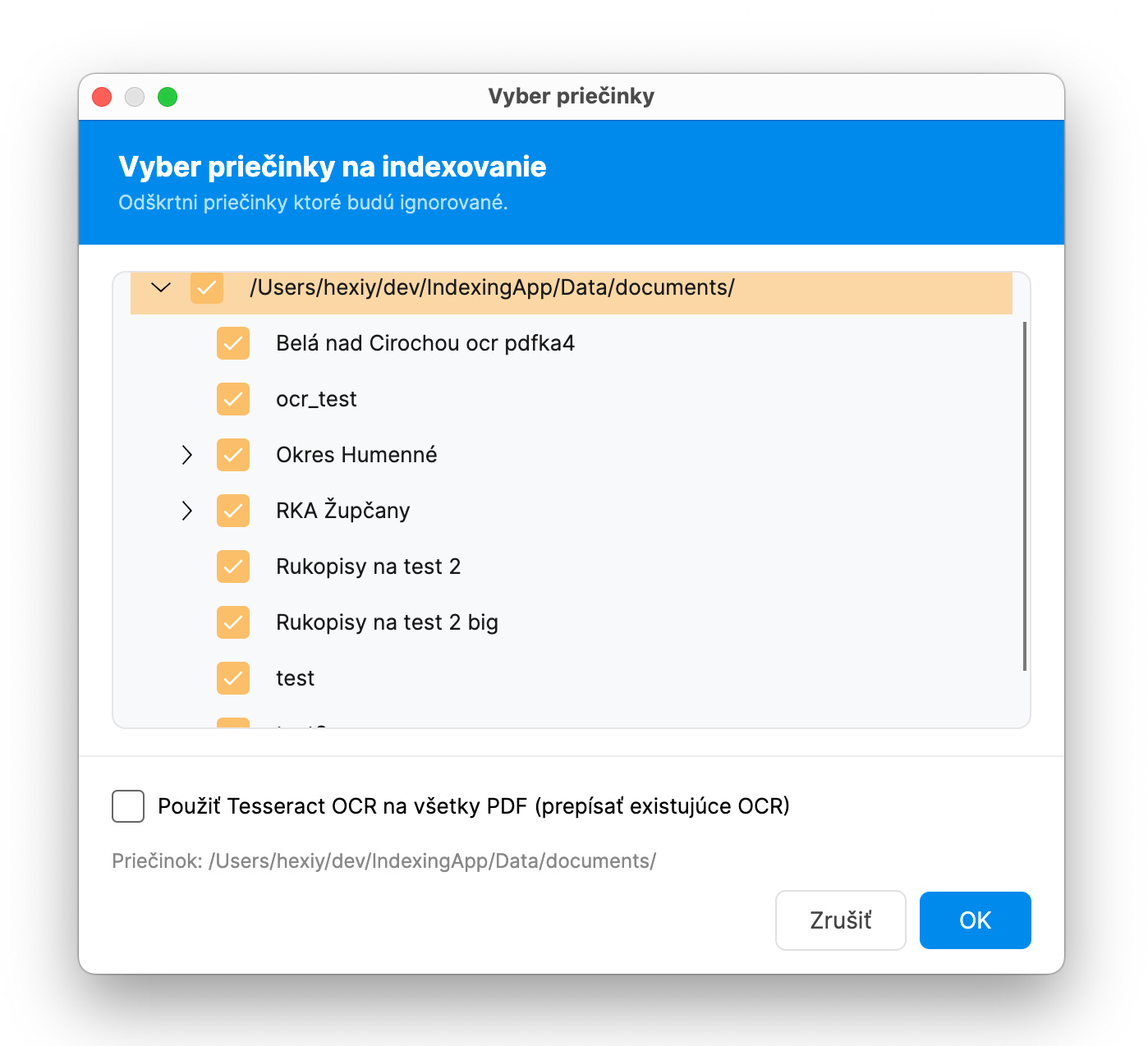The height and width of the screenshot is (1046, 1148).
Task: Toggle the ocr_test folder checkbox
Action: tap(233, 399)
